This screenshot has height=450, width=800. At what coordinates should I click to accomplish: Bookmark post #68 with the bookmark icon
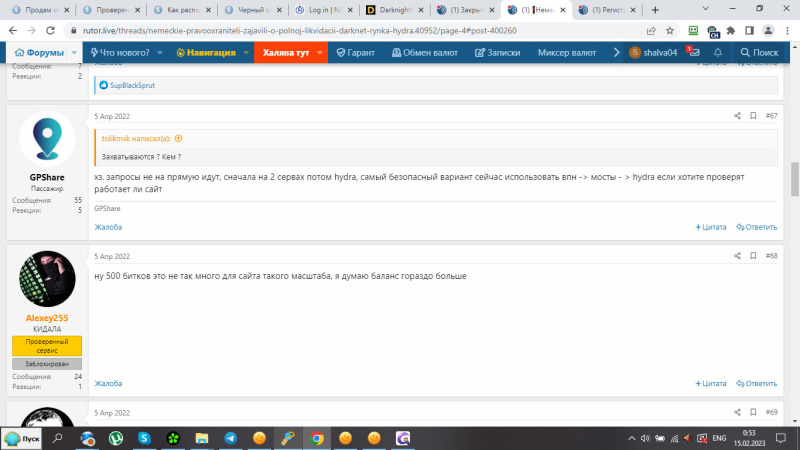point(753,256)
